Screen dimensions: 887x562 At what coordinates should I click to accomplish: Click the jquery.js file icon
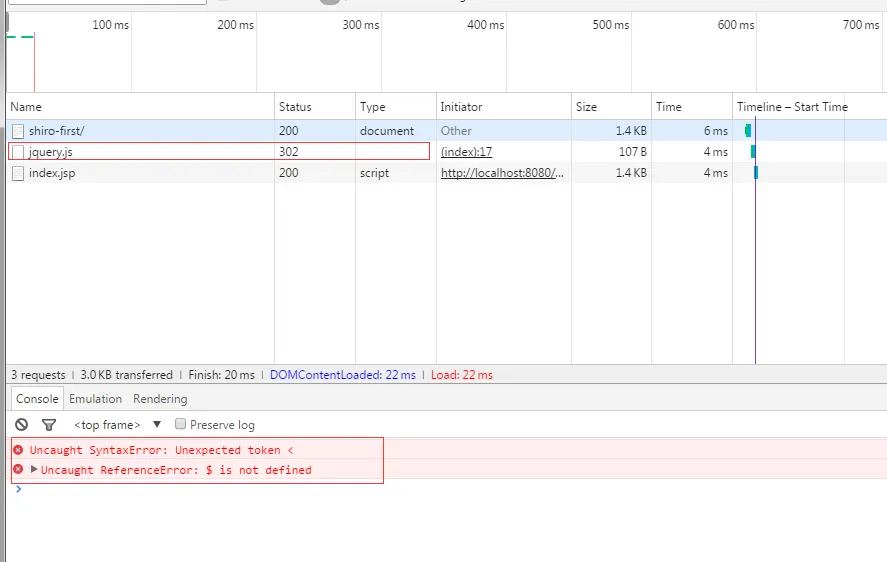pyautogui.click(x=18, y=152)
